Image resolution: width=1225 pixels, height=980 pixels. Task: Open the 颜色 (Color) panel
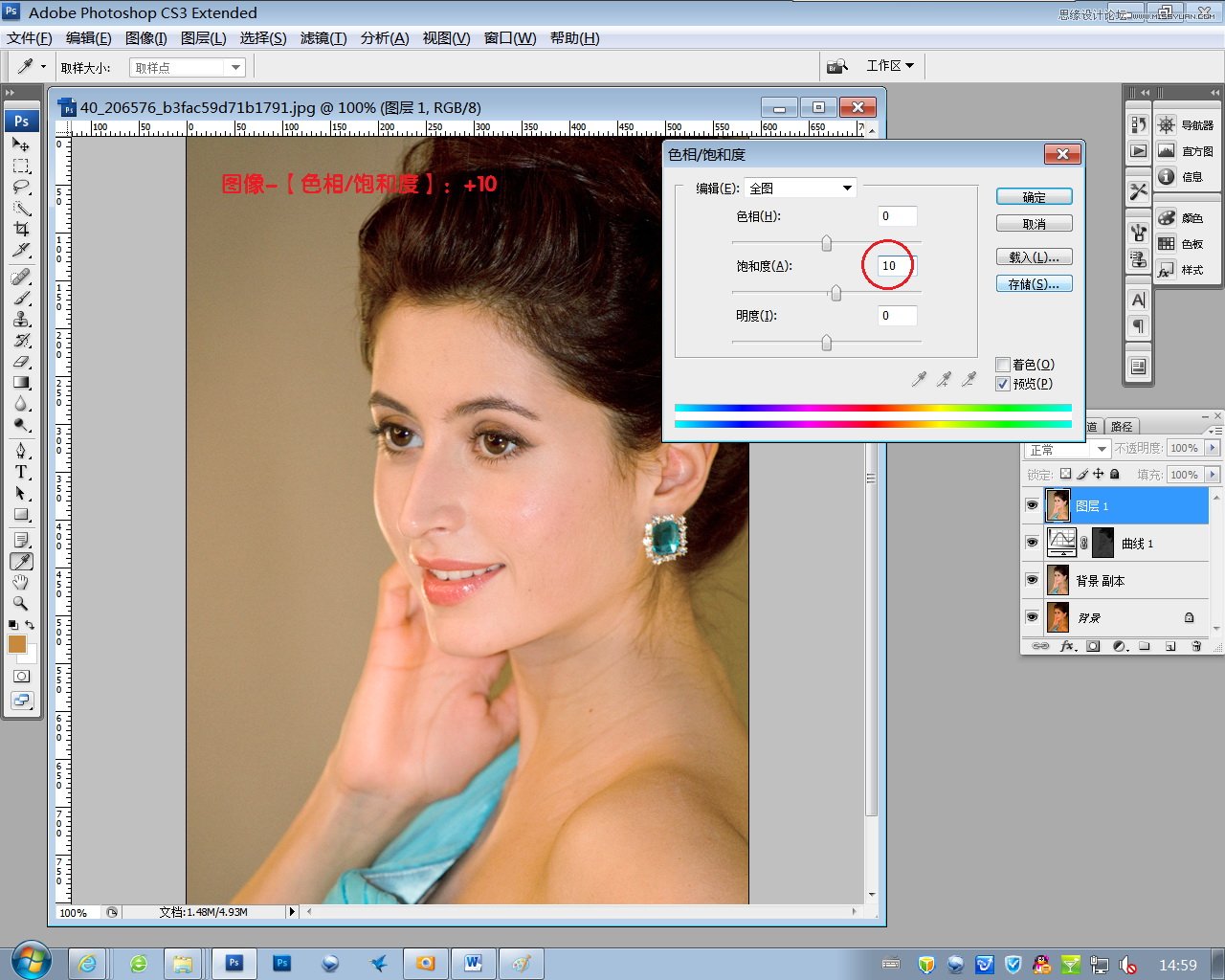tap(1166, 217)
